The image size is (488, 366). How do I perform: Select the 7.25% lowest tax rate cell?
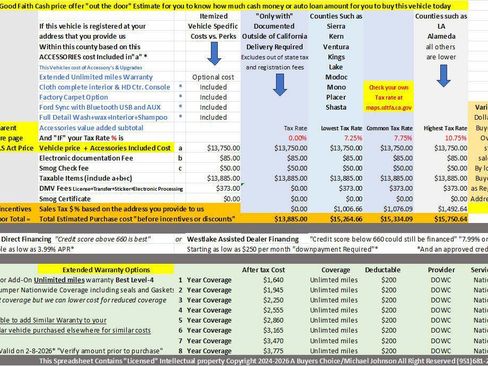coord(353,138)
